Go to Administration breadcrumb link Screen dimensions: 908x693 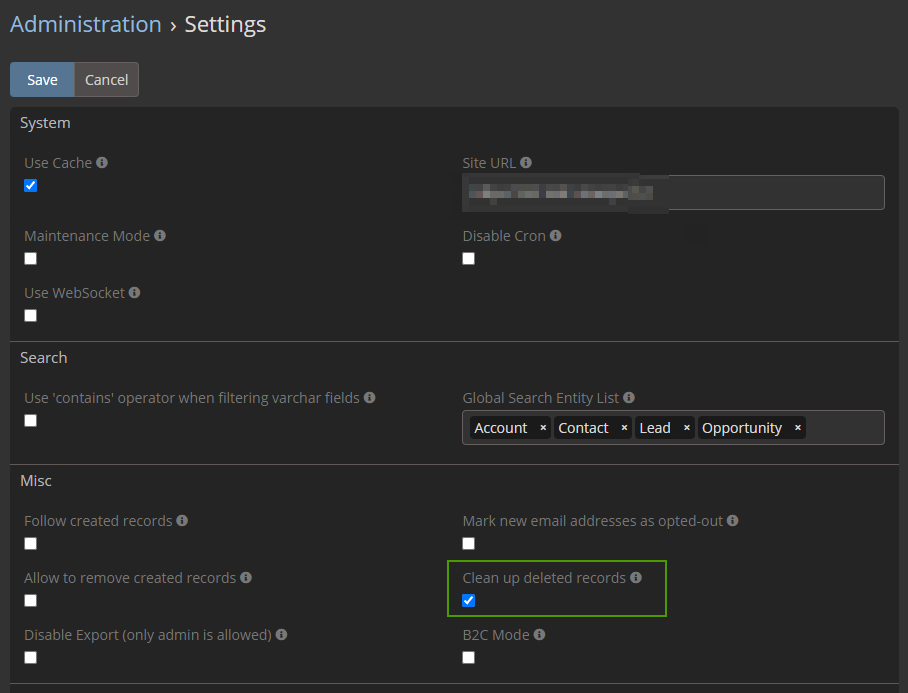[85, 25]
